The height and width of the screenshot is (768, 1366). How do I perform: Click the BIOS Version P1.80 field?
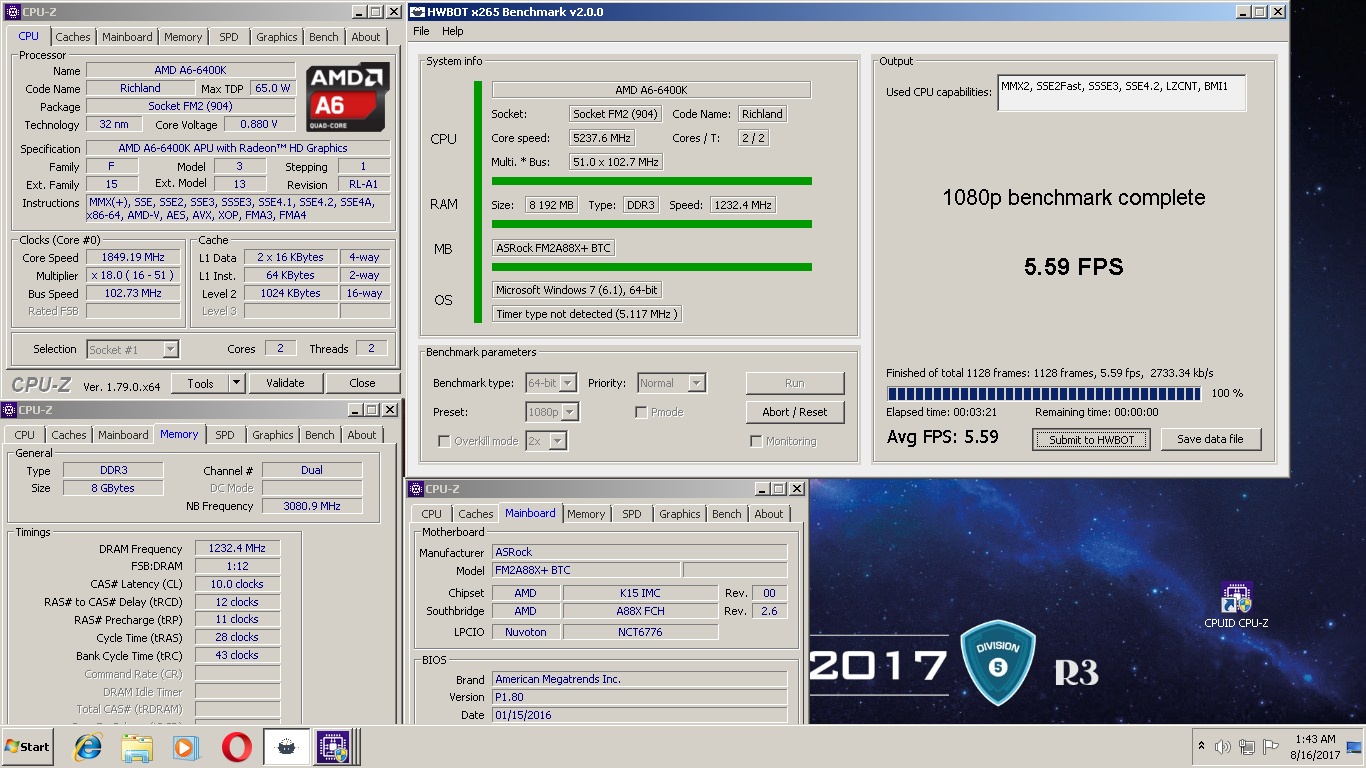click(639, 697)
